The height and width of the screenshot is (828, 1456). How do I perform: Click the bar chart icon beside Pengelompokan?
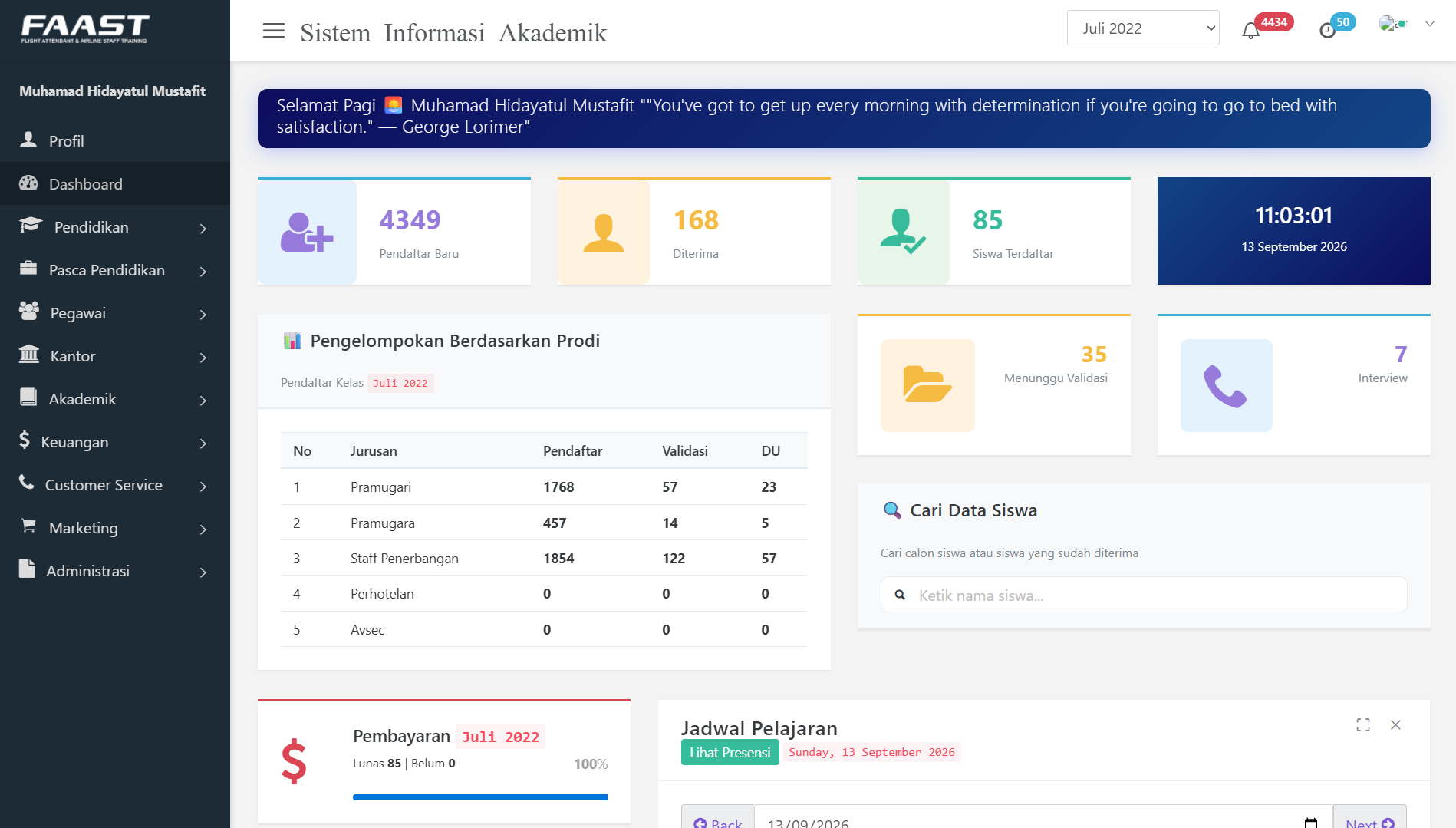click(292, 341)
